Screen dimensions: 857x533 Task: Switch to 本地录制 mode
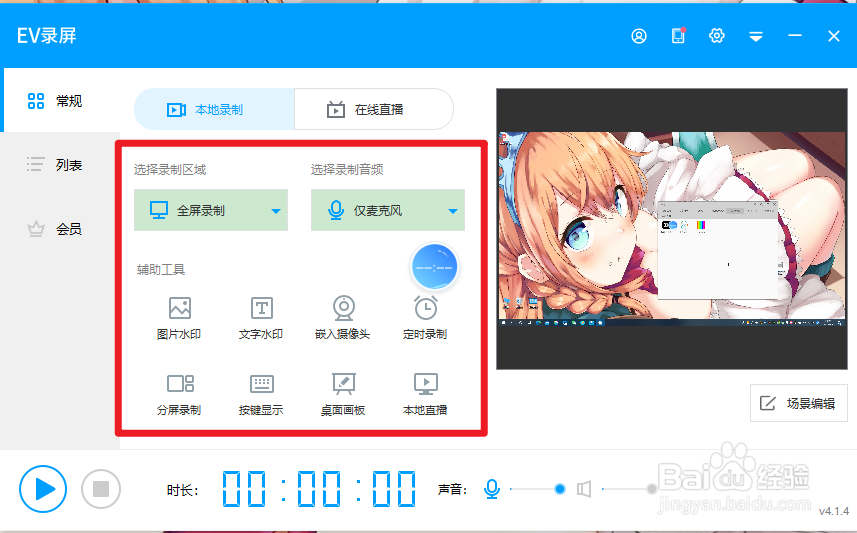[214, 109]
